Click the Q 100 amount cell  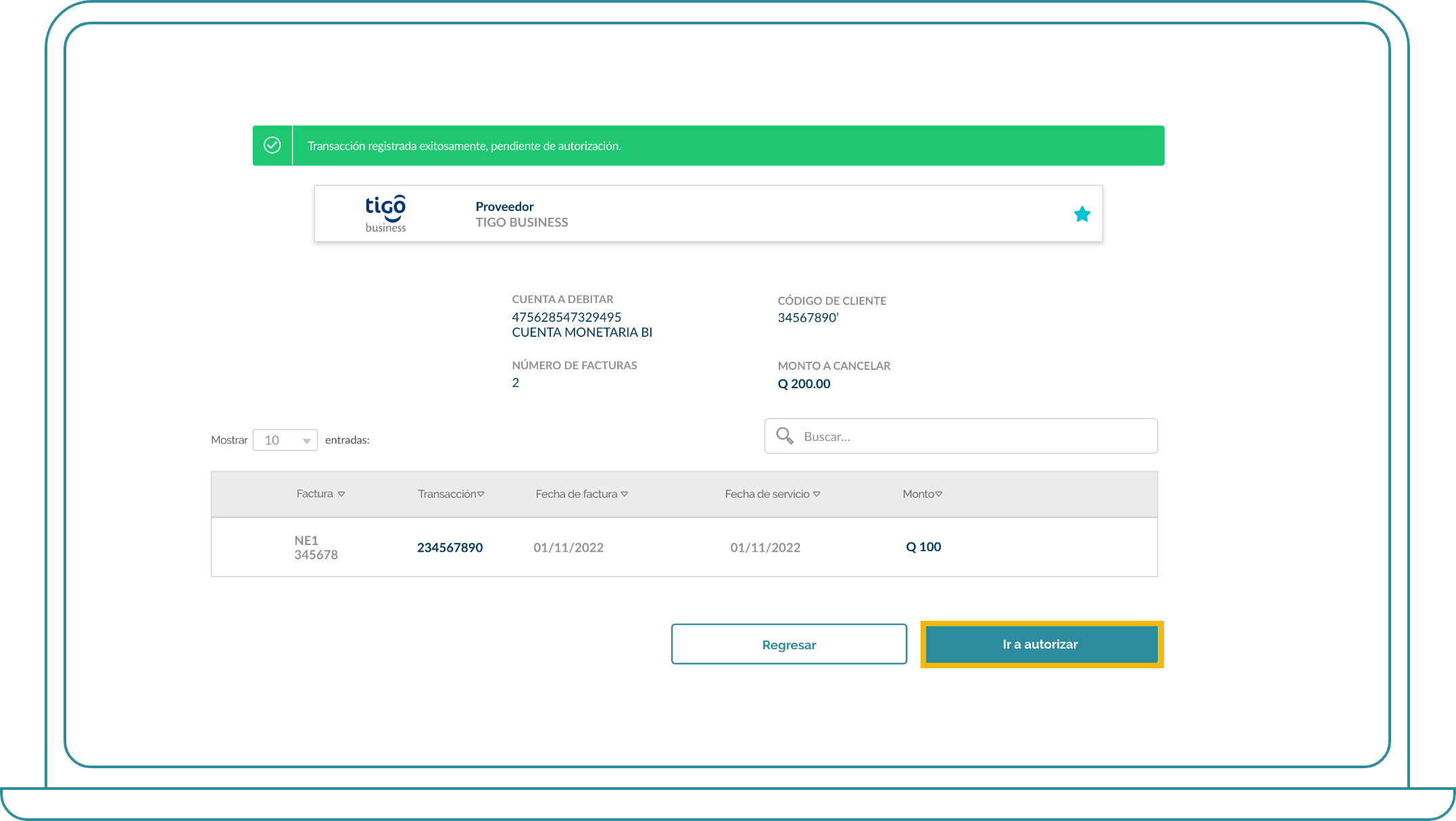point(923,547)
